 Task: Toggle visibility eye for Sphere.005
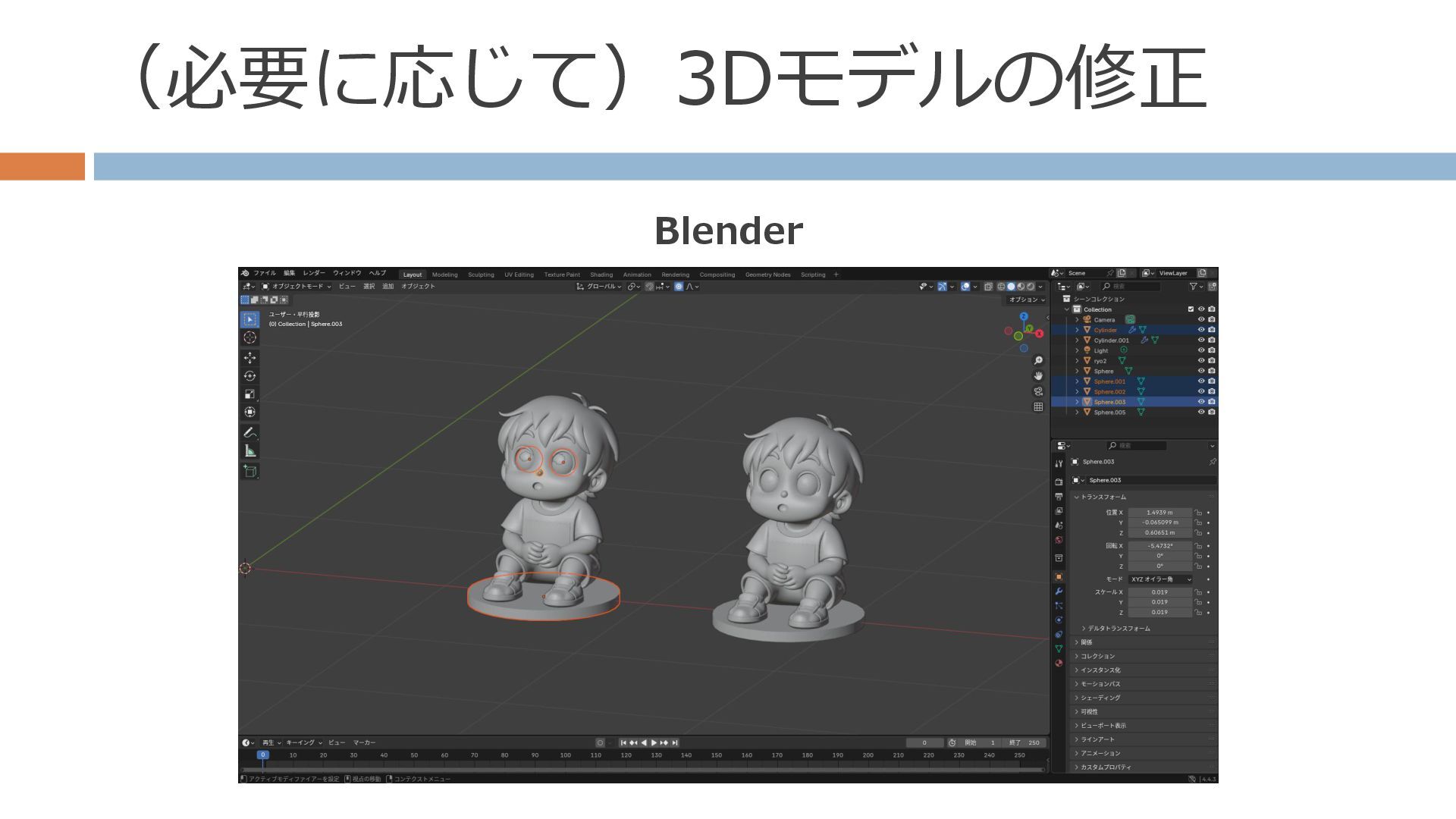tap(1201, 413)
